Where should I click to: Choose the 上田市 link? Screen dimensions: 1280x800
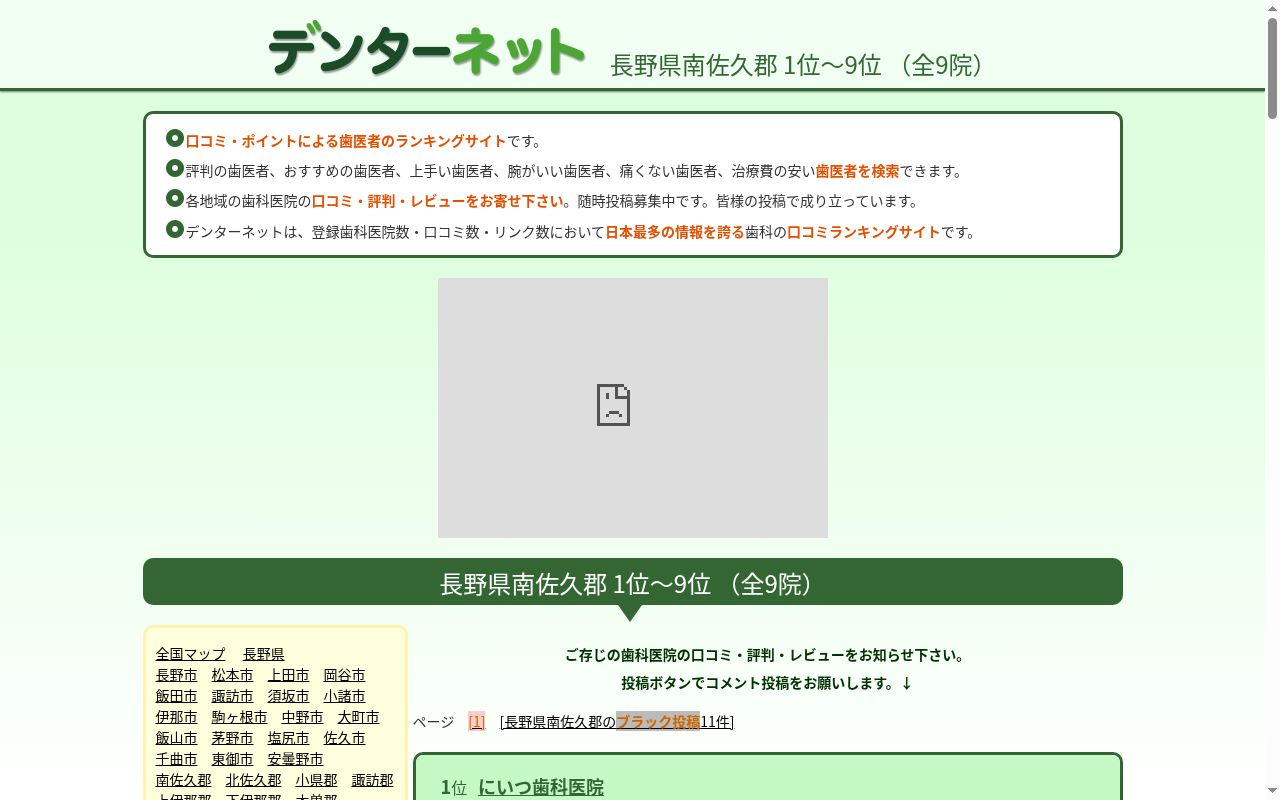(289, 675)
